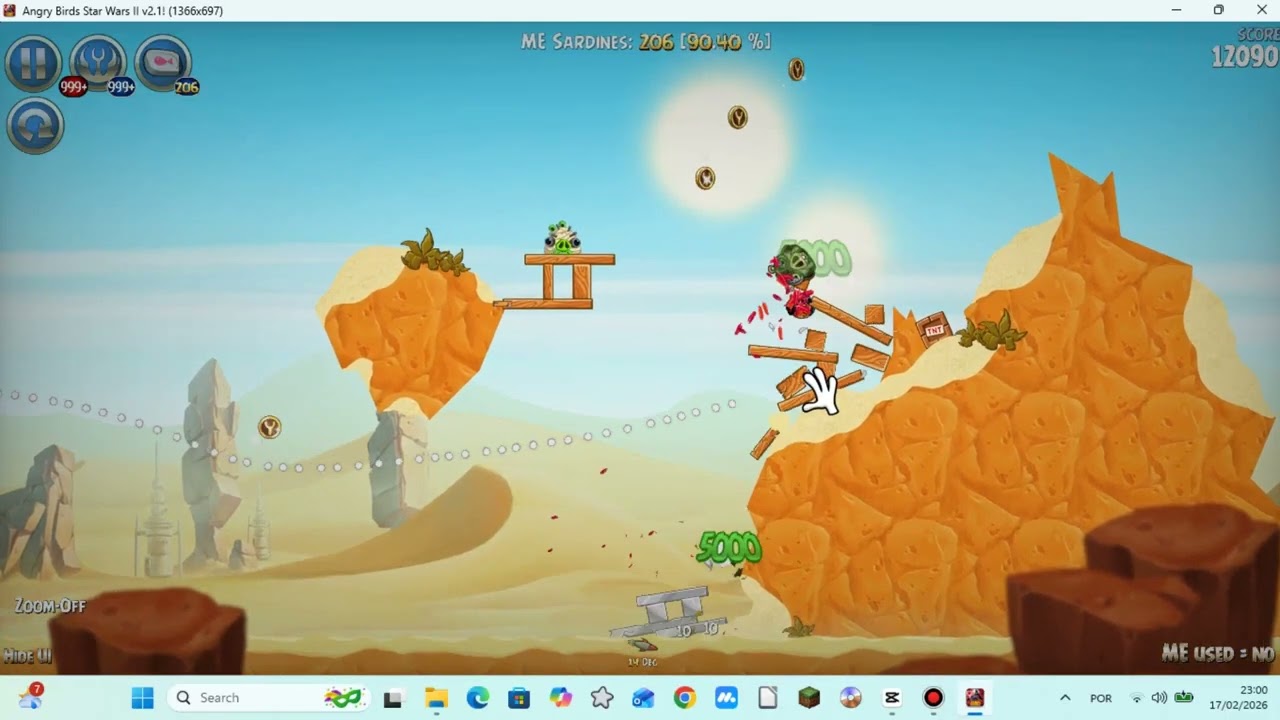Open the star-shaped app on the taskbar
1280x720 pixels.
[601, 698]
